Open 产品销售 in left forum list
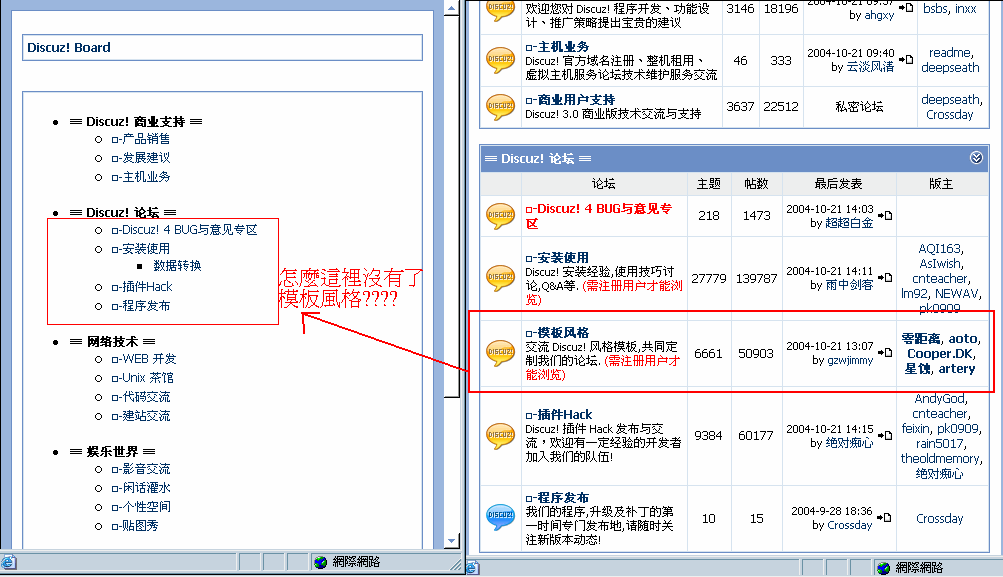This screenshot has height=577, width=1003. point(141,139)
